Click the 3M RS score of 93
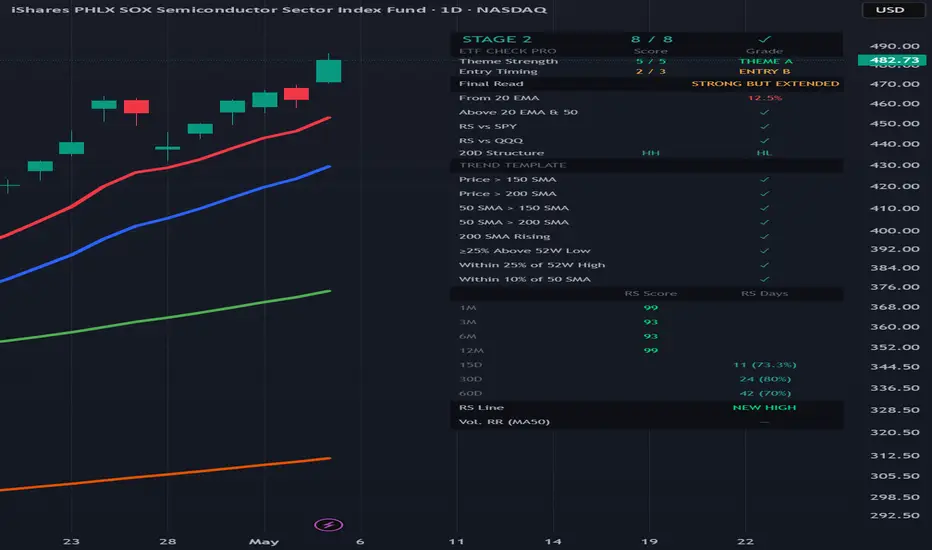The width and height of the screenshot is (932, 550). [x=651, y=322]
